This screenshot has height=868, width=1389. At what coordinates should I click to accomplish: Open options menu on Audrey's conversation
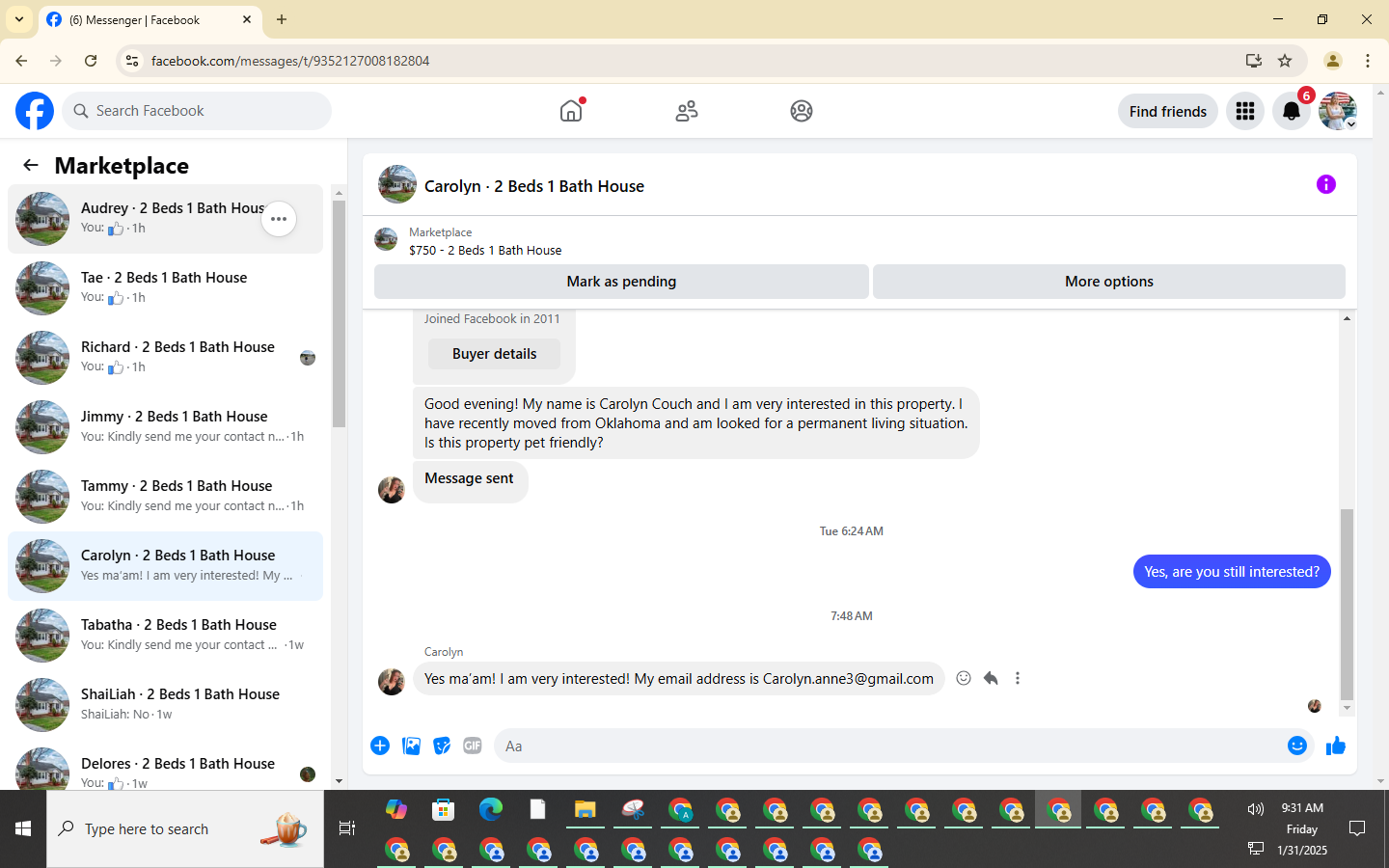(279, 219)
